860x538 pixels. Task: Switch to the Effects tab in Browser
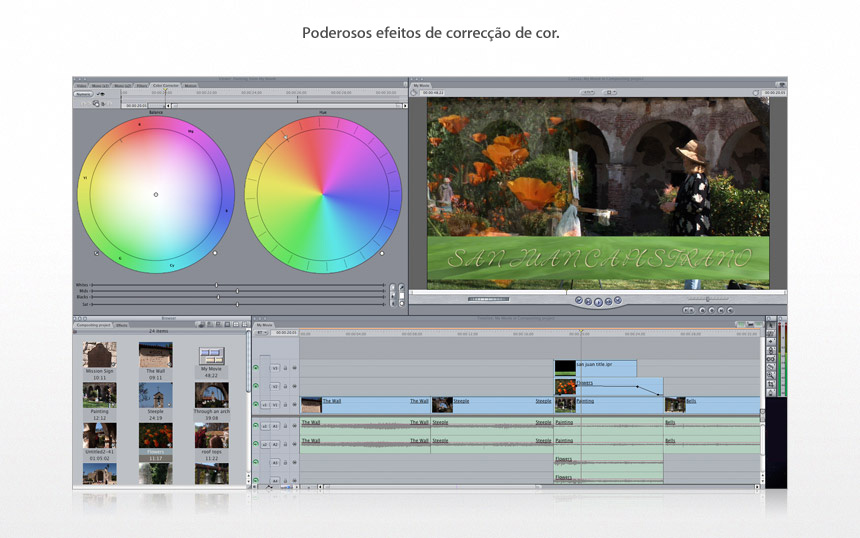[121, 325]
